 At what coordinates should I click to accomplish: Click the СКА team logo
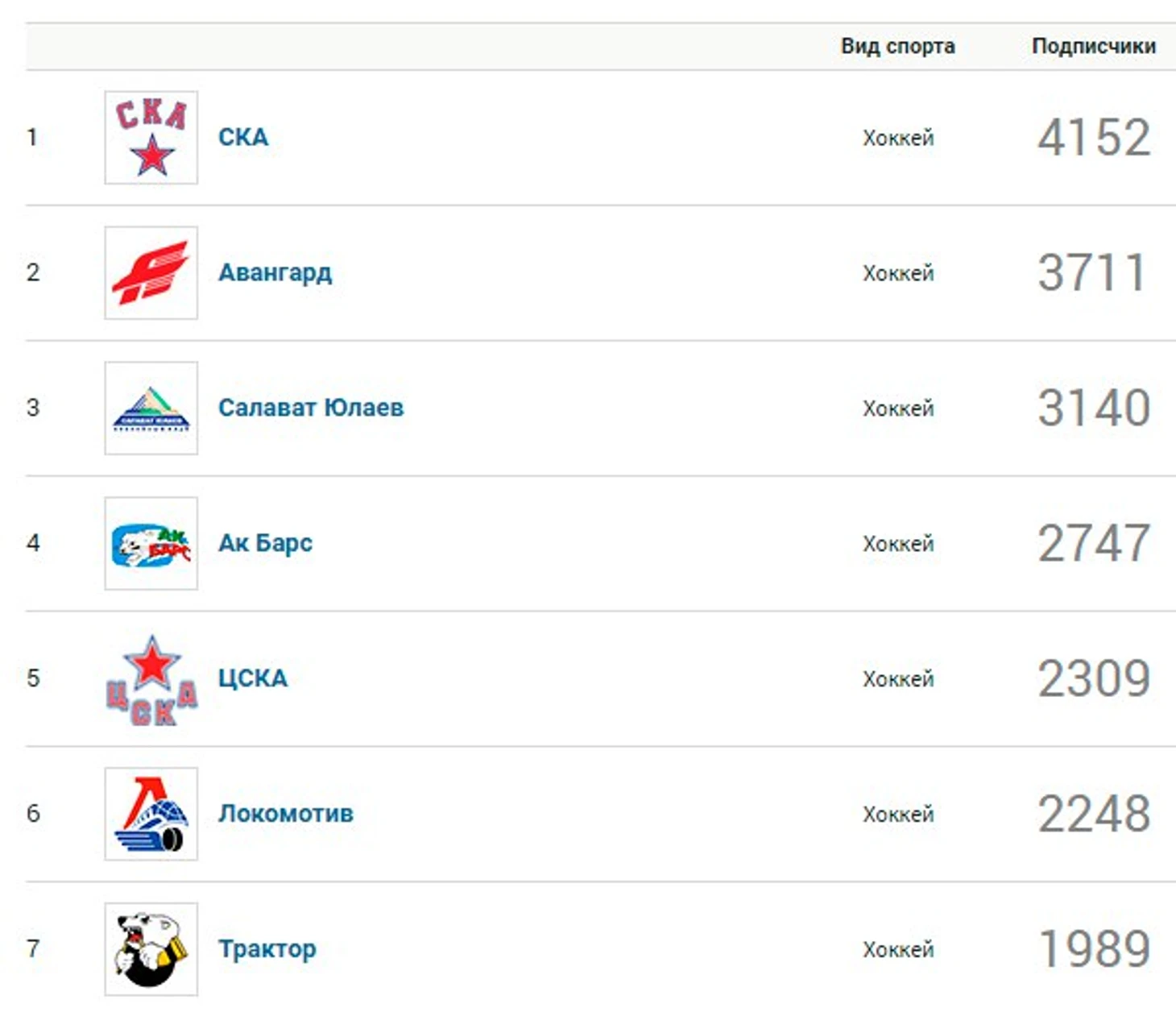click(151, 138)
